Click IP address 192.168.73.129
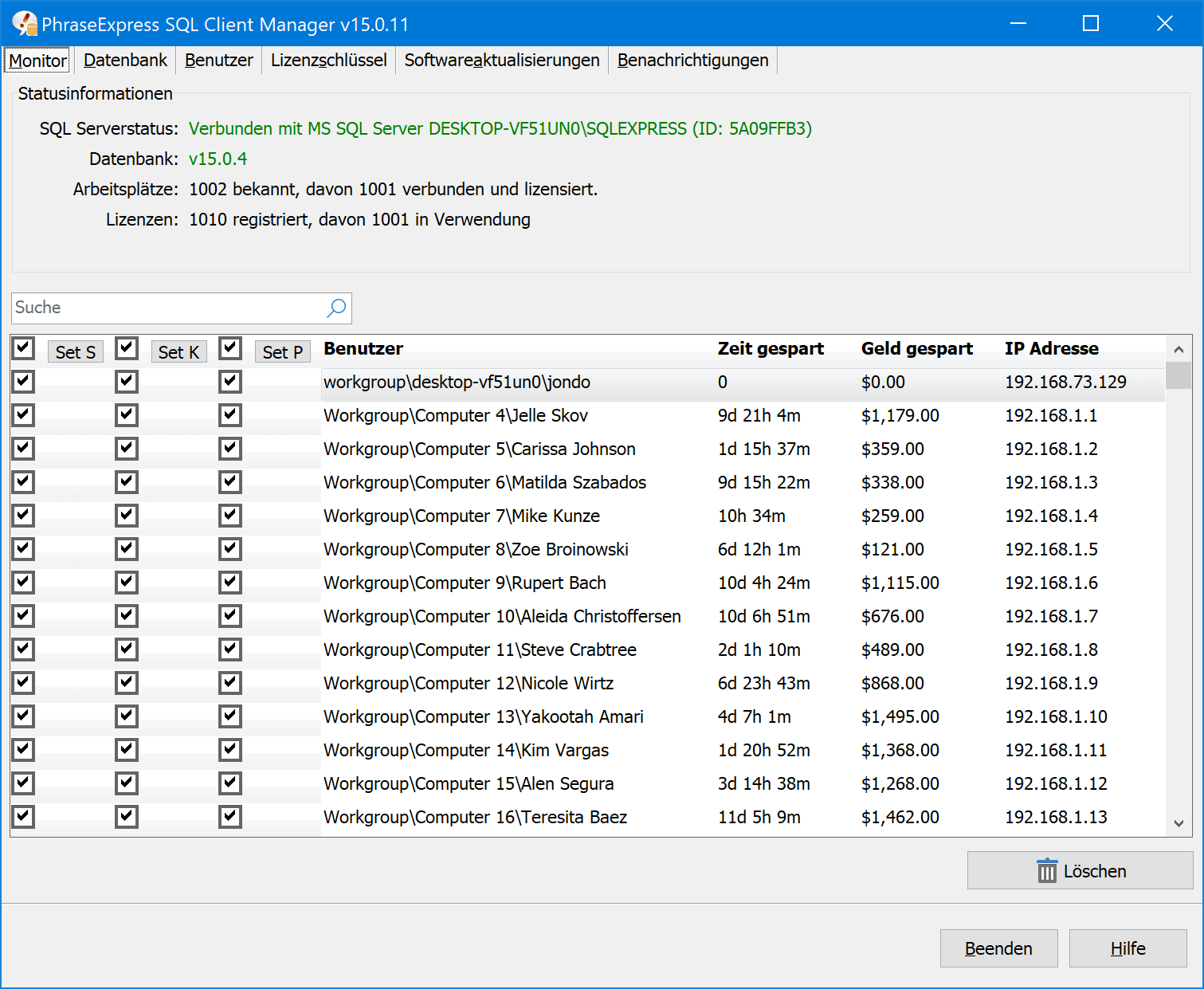This screenshot has width=1204, height=989. [1065, 382]
